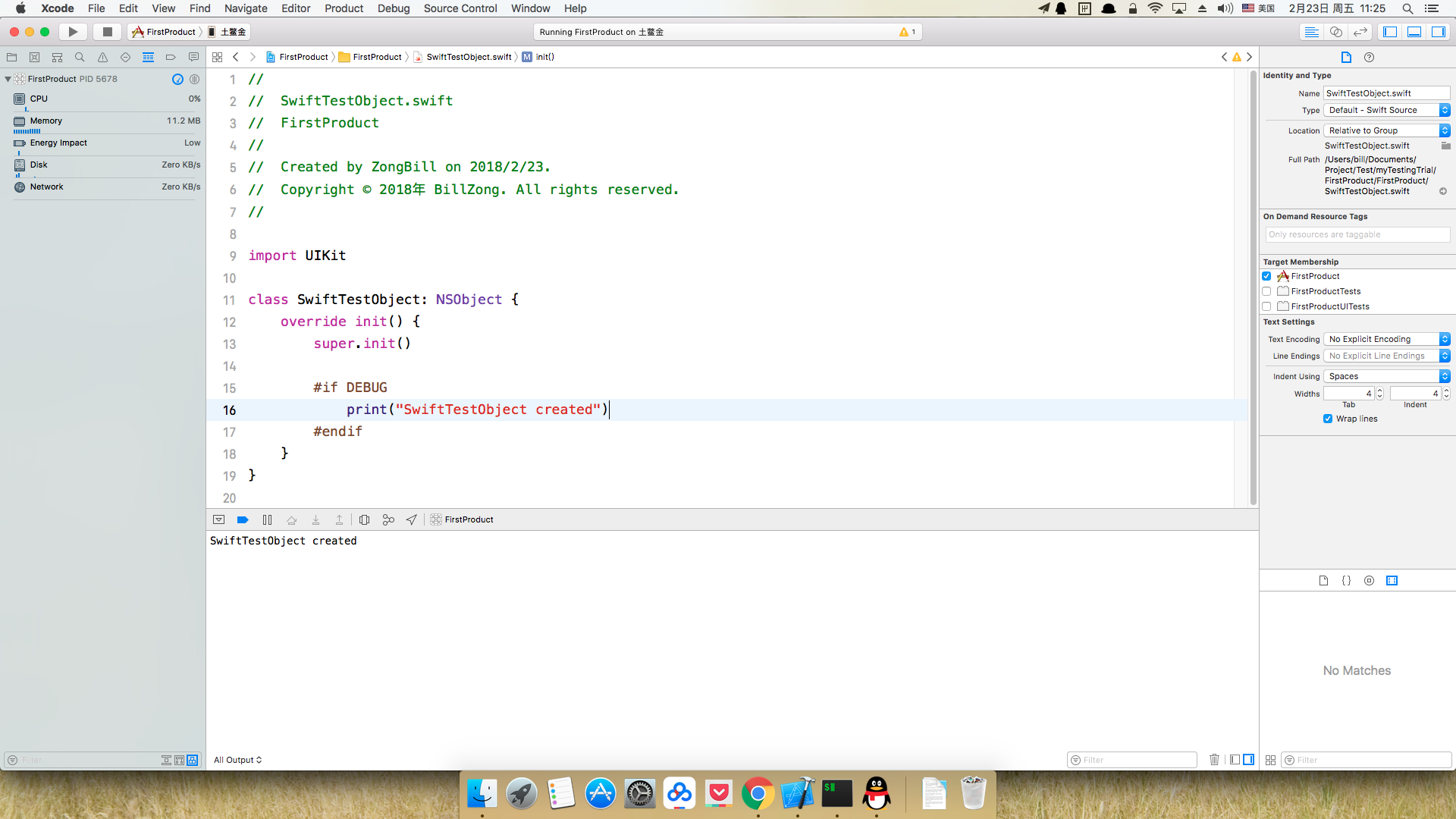
Task: Open Debug Memory Graph tool
Action: tap(388, 519)
